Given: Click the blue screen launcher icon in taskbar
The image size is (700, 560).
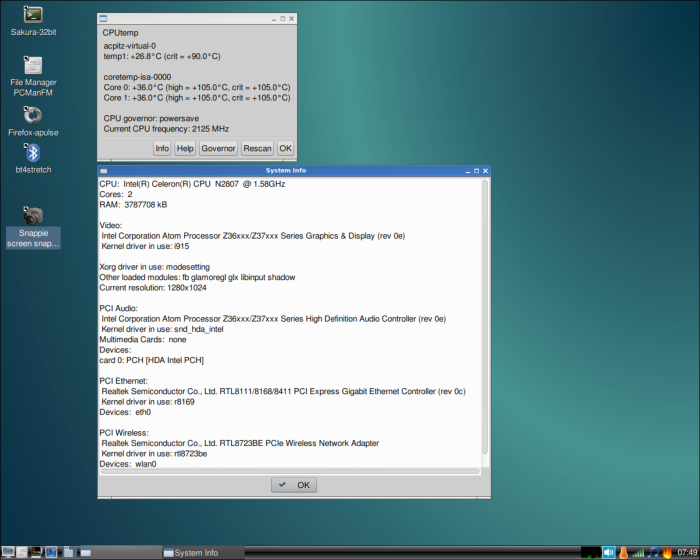Looking at the screenshot, I should [x=51, y=552].
